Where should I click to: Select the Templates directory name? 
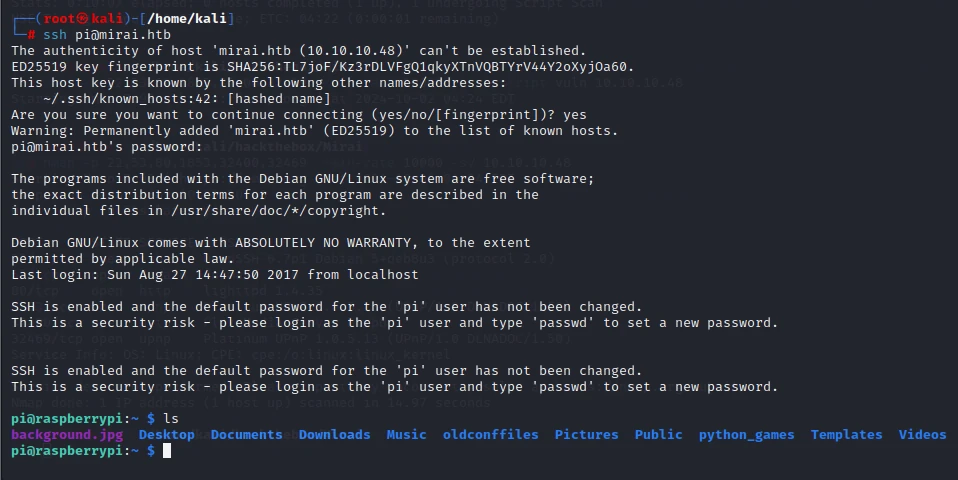(847, 435)
